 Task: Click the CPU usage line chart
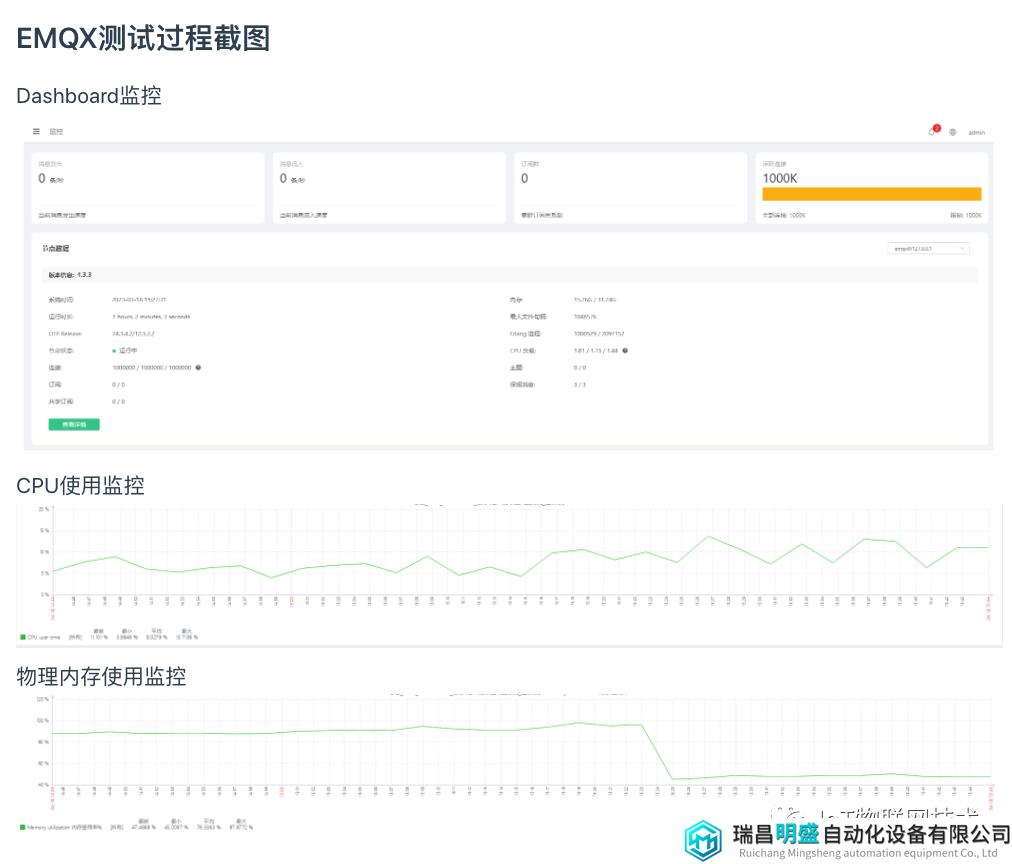[x=521, y=552]
